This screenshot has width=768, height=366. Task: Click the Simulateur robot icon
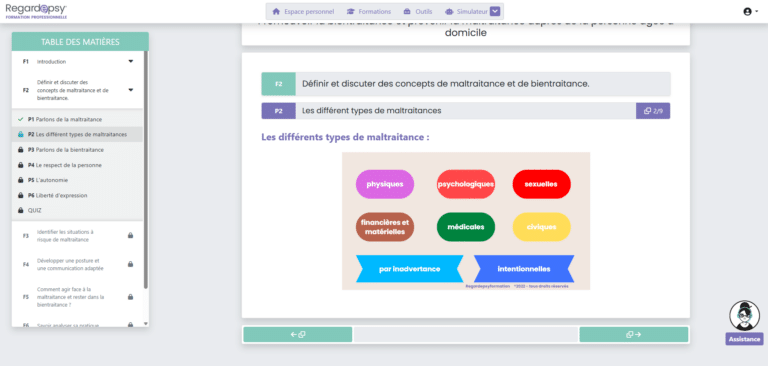point(449,12)
